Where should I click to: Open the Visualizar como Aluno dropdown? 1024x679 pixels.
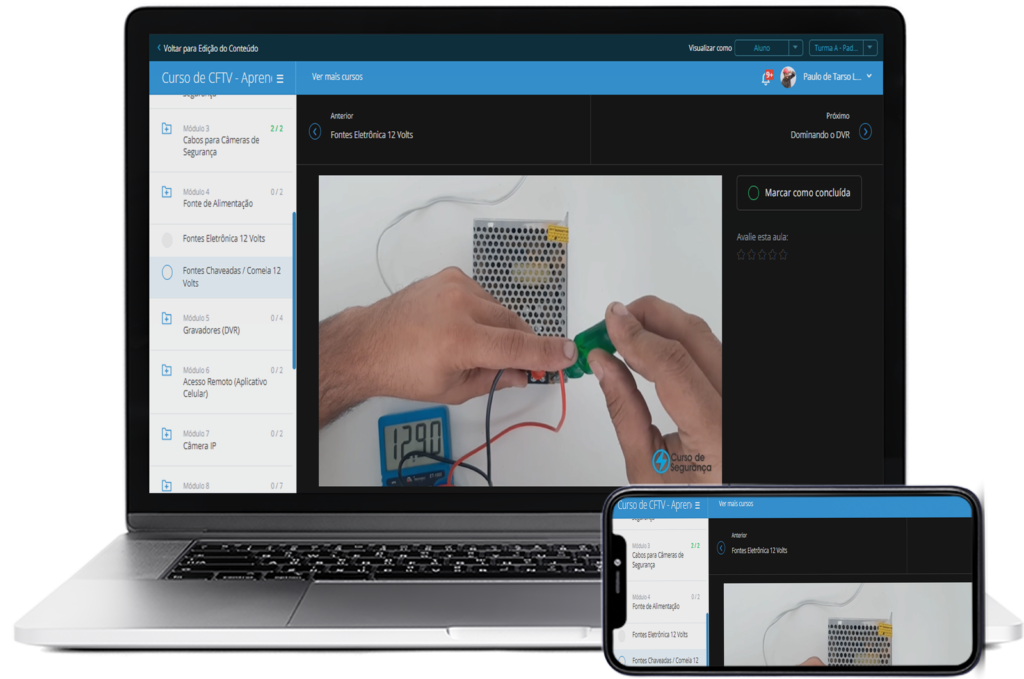click(x=768, y=47)
